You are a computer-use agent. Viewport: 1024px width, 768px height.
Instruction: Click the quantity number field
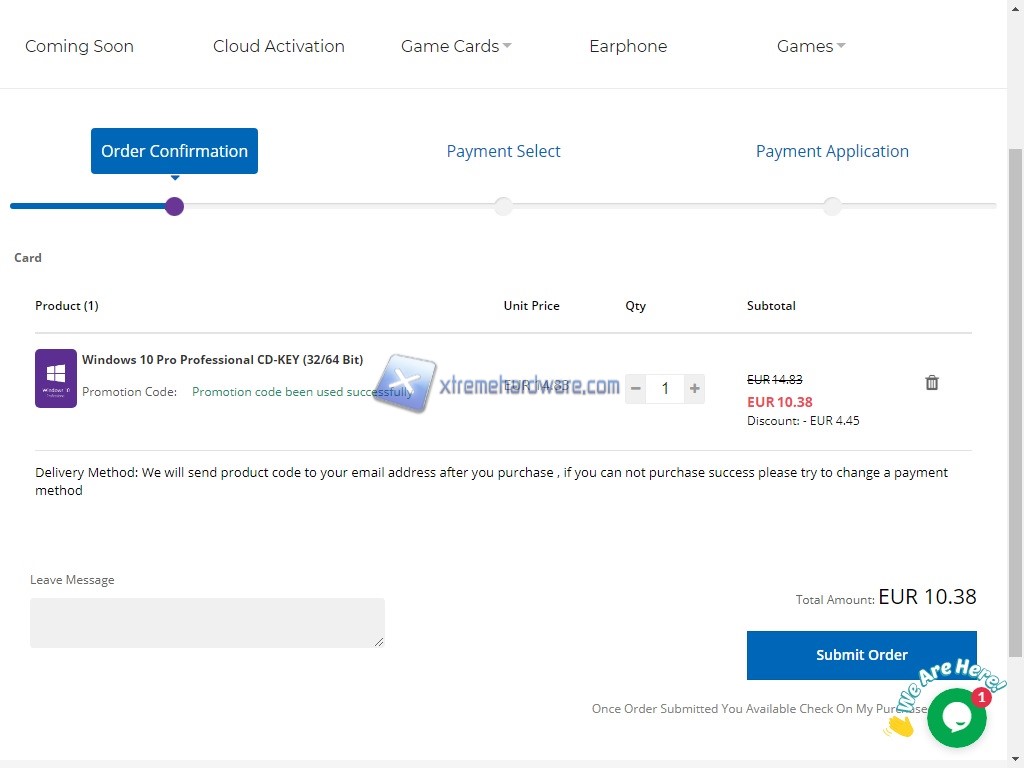[665, 389]
